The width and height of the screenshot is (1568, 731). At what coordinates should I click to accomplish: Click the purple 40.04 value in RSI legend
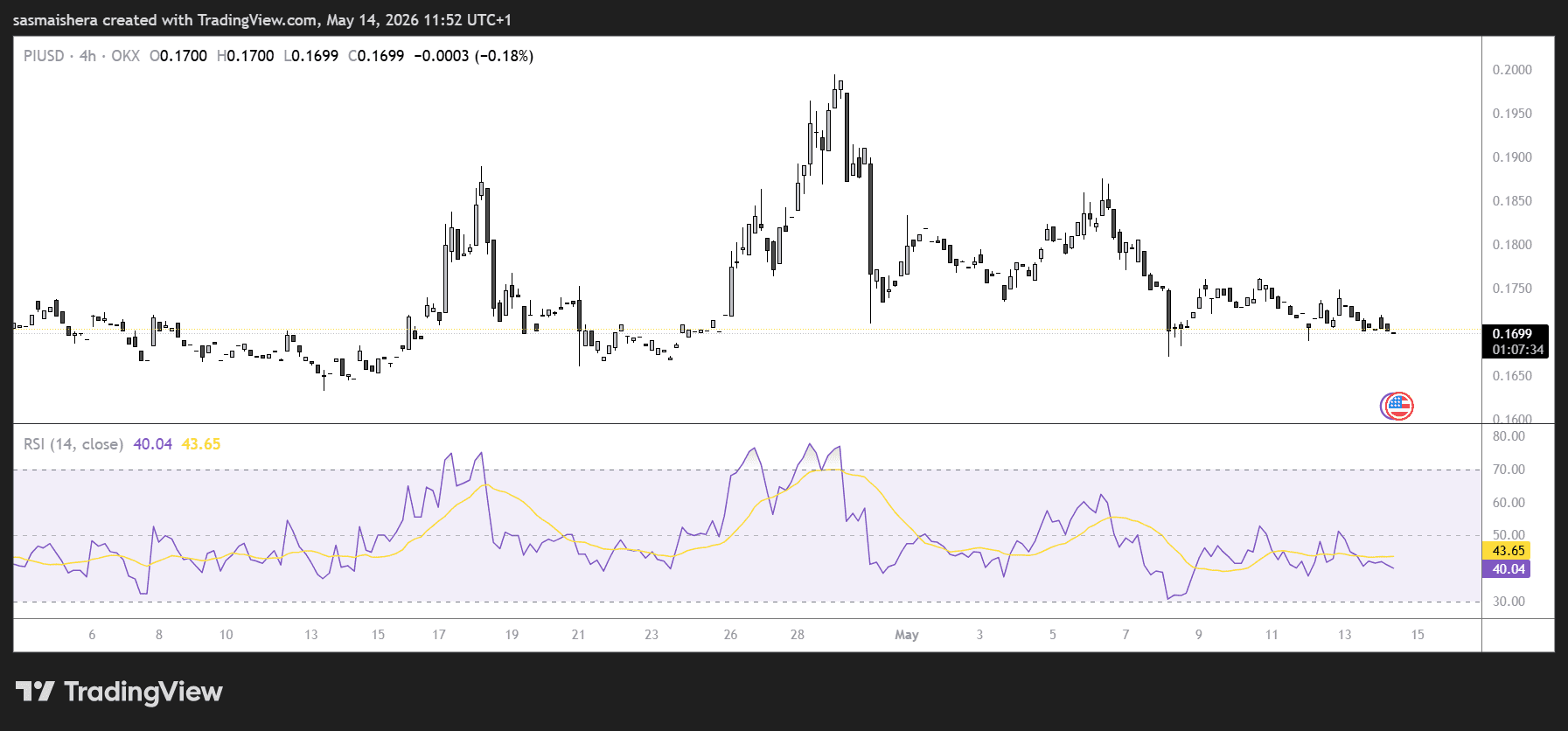click(153, 444)
